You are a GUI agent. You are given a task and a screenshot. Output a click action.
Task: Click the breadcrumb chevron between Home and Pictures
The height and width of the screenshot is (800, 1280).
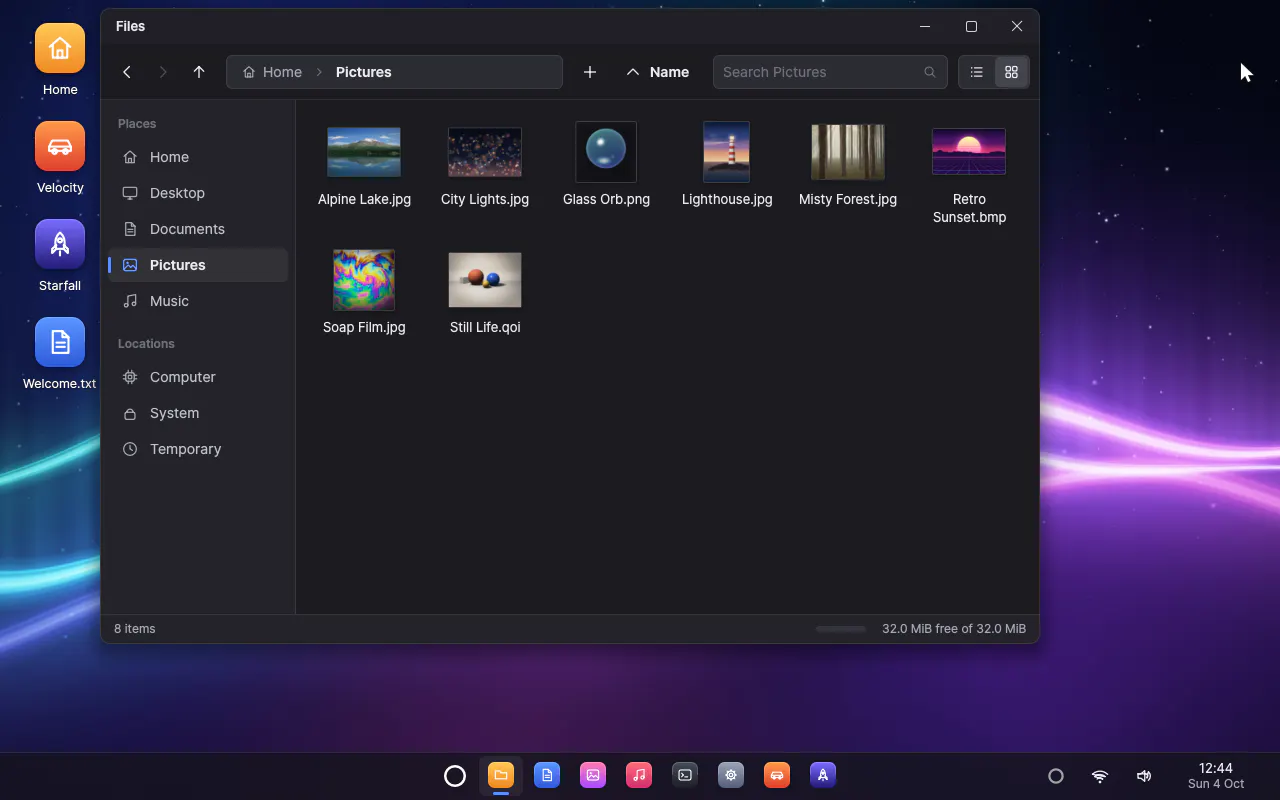[319, 72]
